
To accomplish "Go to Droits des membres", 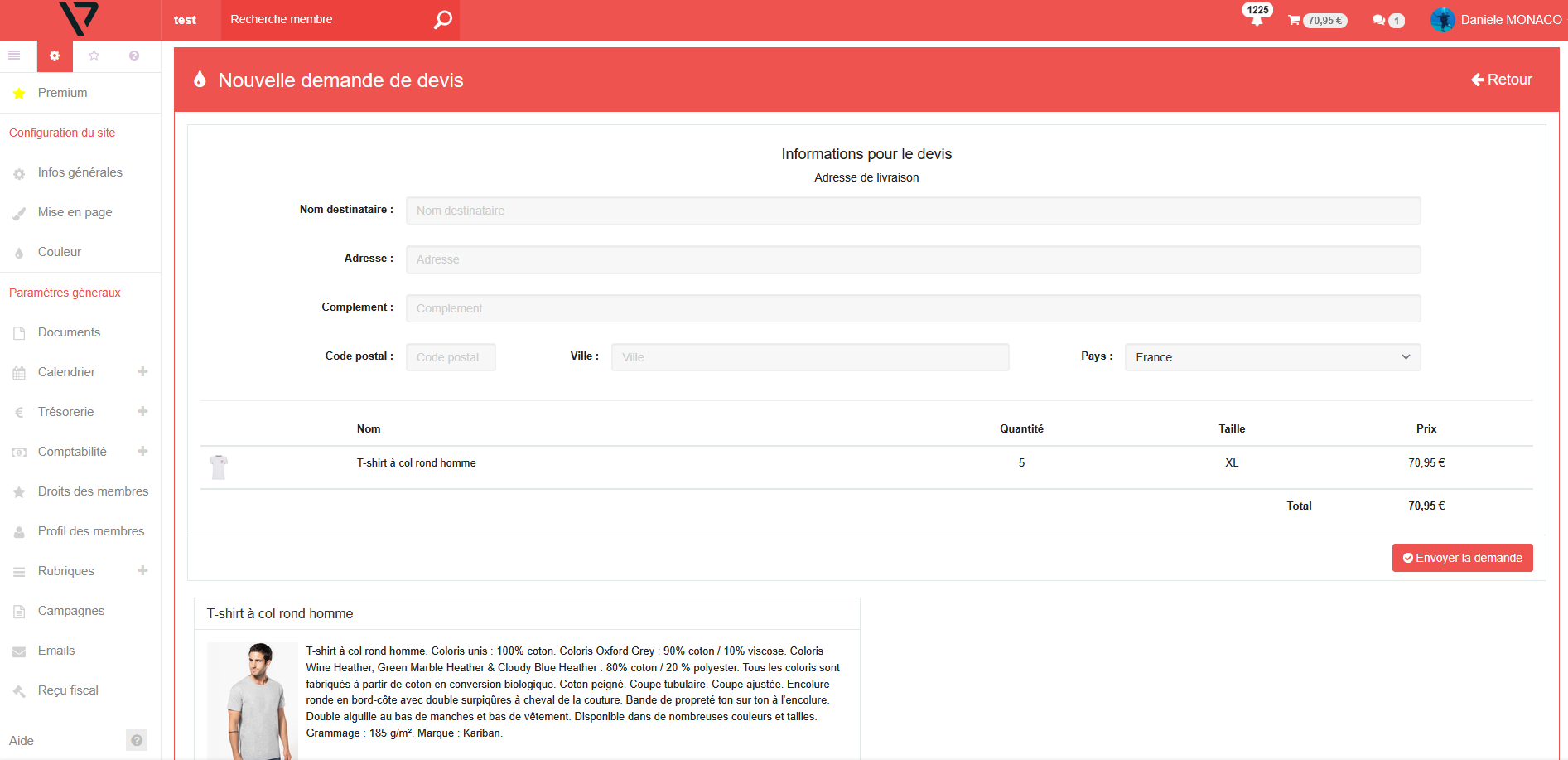I will tap(93, 491).
